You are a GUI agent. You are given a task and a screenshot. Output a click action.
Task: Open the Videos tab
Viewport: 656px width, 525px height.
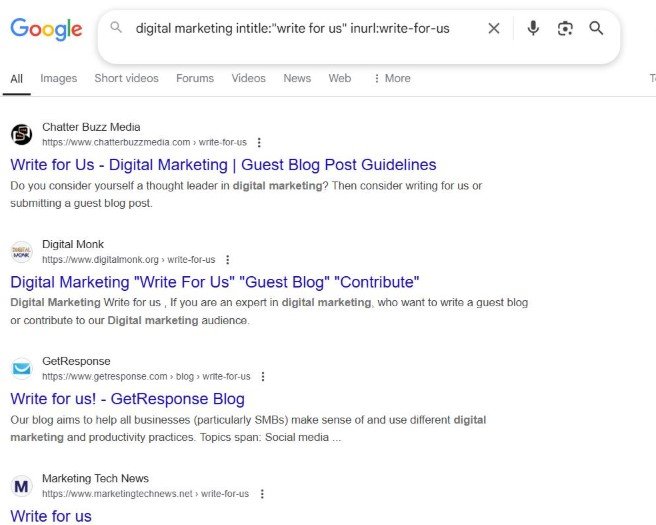click(x=249, y=78)
